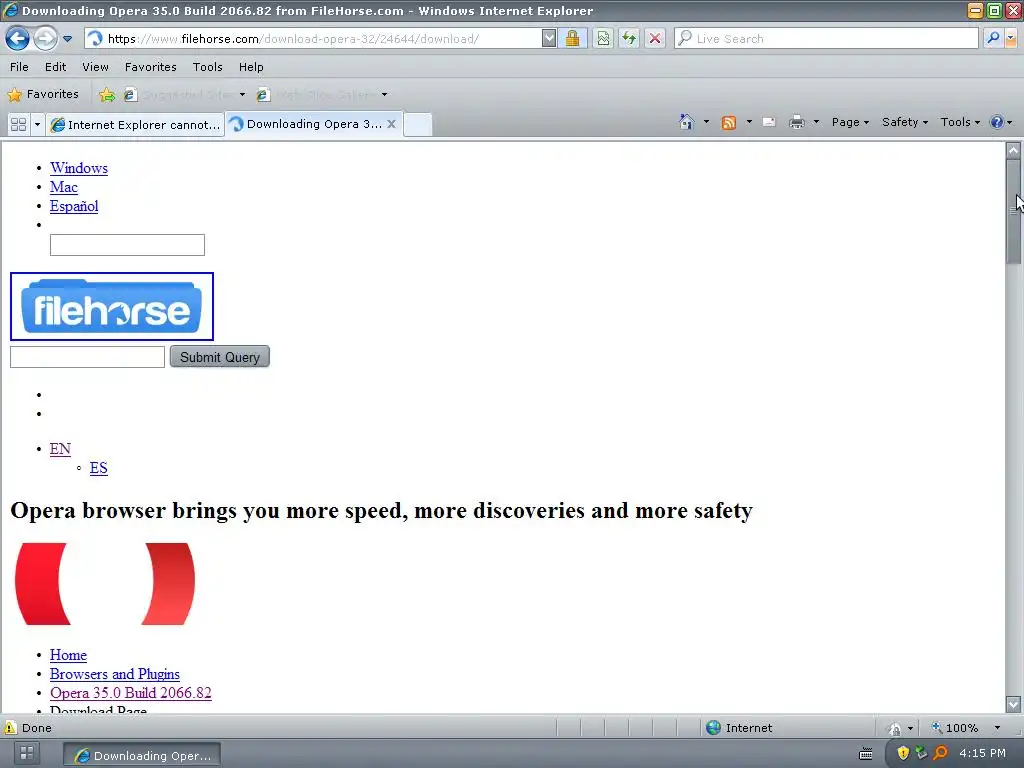The image size is (1024, 768).
Task: Click the Home icon in command bar
Action: tap(686, 122)
